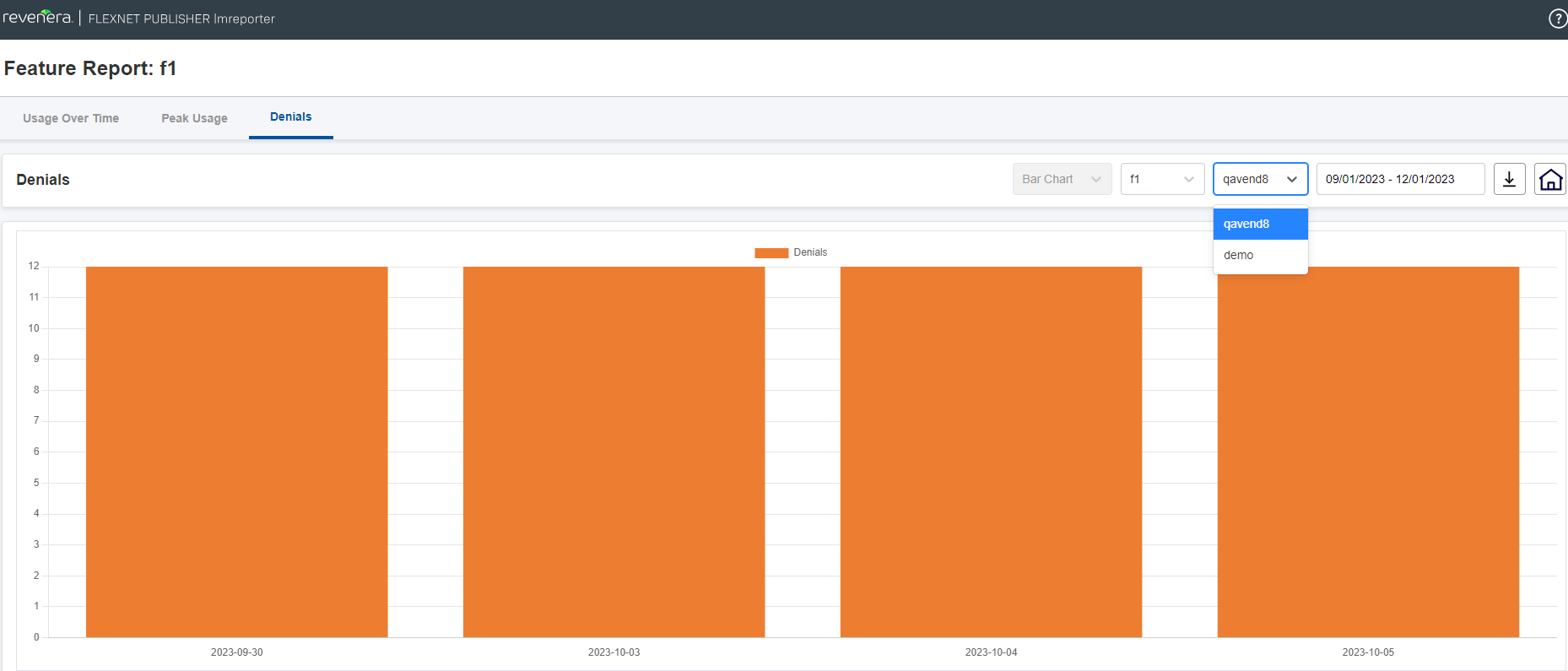Click the home icon button
This screenshot has width=1568, height=671.
[x=1549, y=179]
